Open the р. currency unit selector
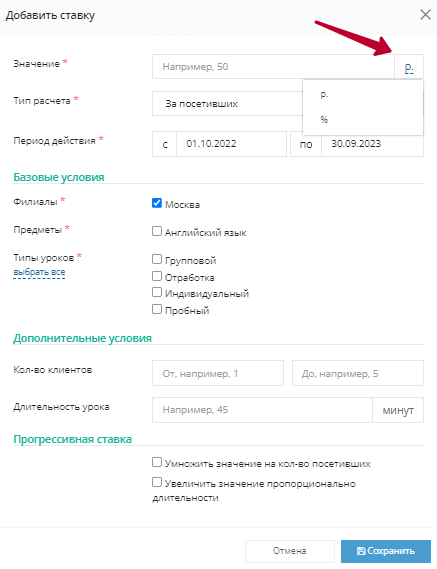 click(409, 67)
